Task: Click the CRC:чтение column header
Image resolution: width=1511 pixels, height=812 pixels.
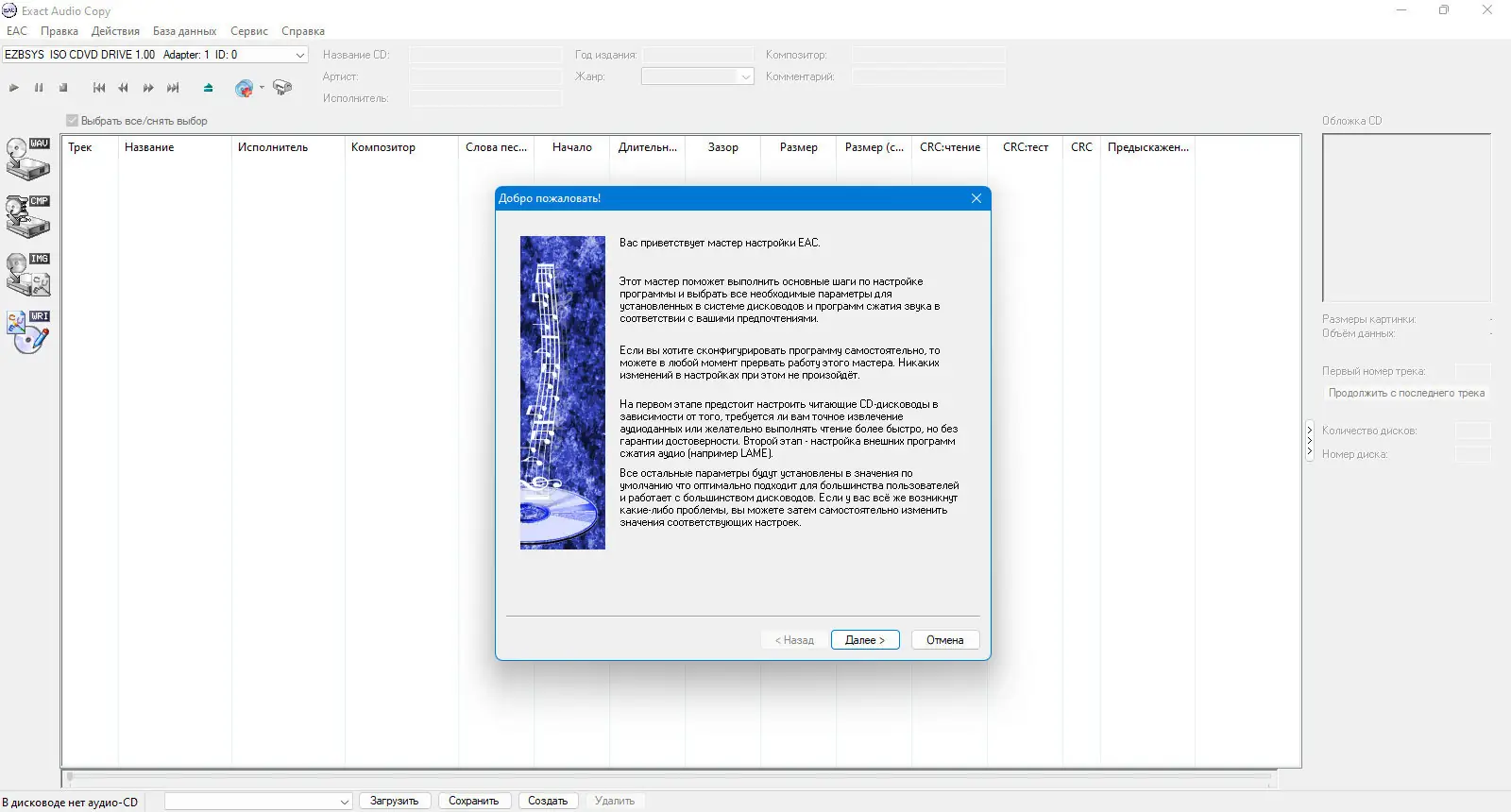Action: coord(950,147)
